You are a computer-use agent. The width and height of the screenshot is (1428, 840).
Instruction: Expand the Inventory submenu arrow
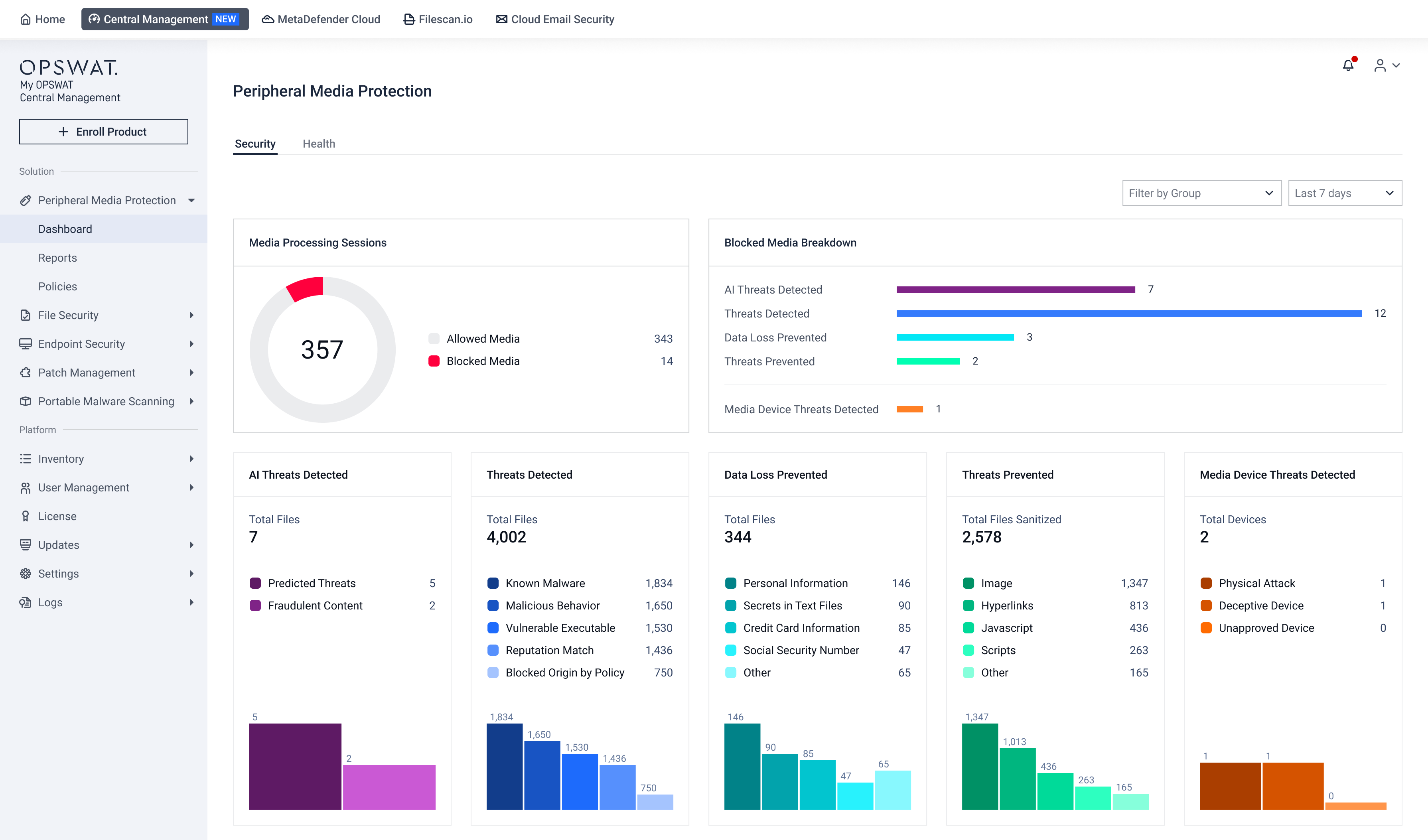pos(191,459)
